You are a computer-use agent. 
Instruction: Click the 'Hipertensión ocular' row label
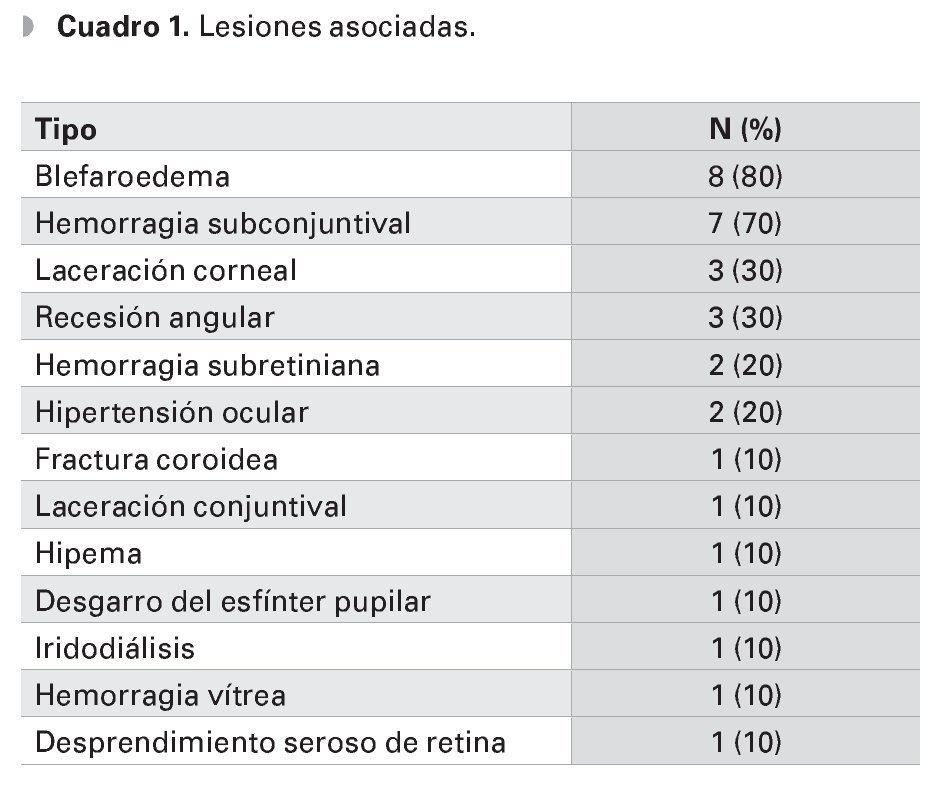click(171, 413)
